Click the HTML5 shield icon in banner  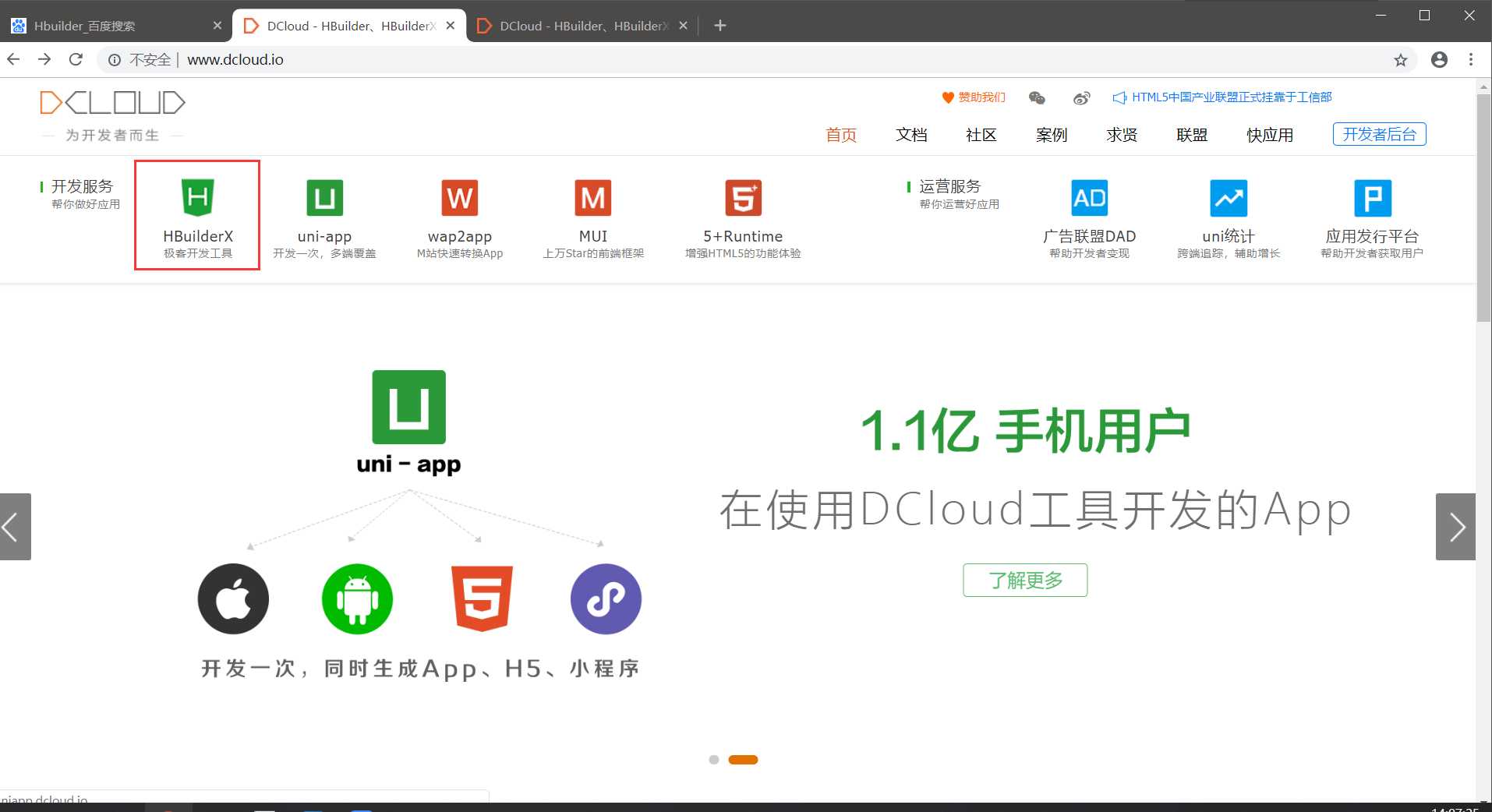coord(482,598)
